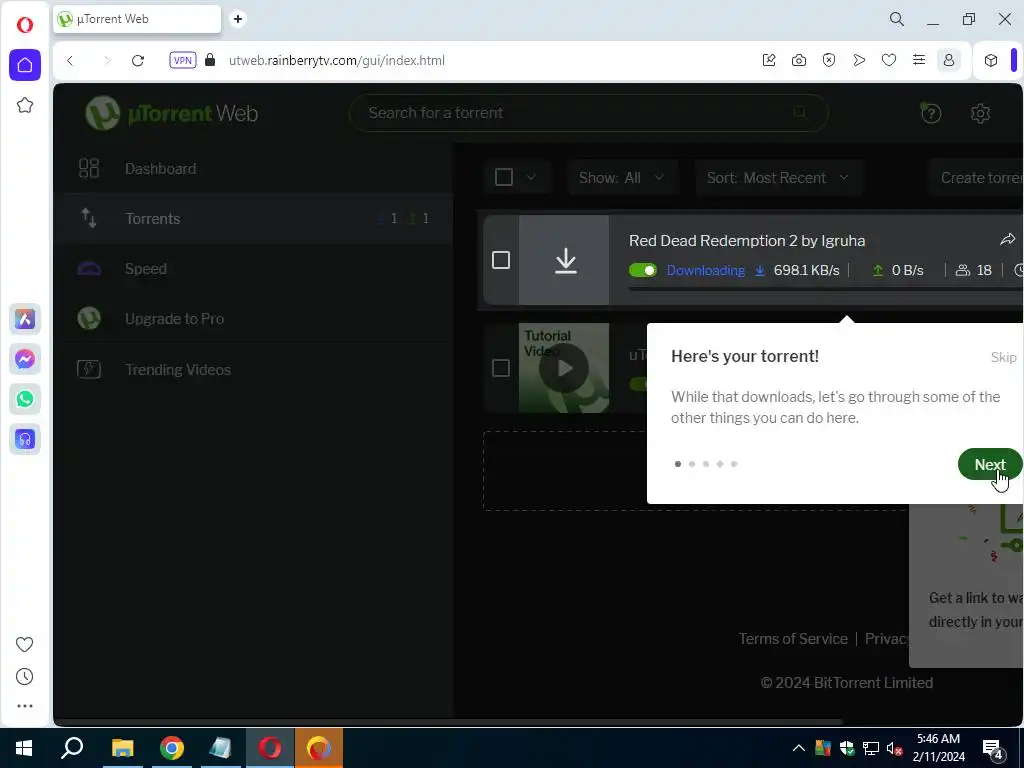Open Google Chrome from taskbar
This screenshot has height=768, width=1024.
tap(172, 748)
